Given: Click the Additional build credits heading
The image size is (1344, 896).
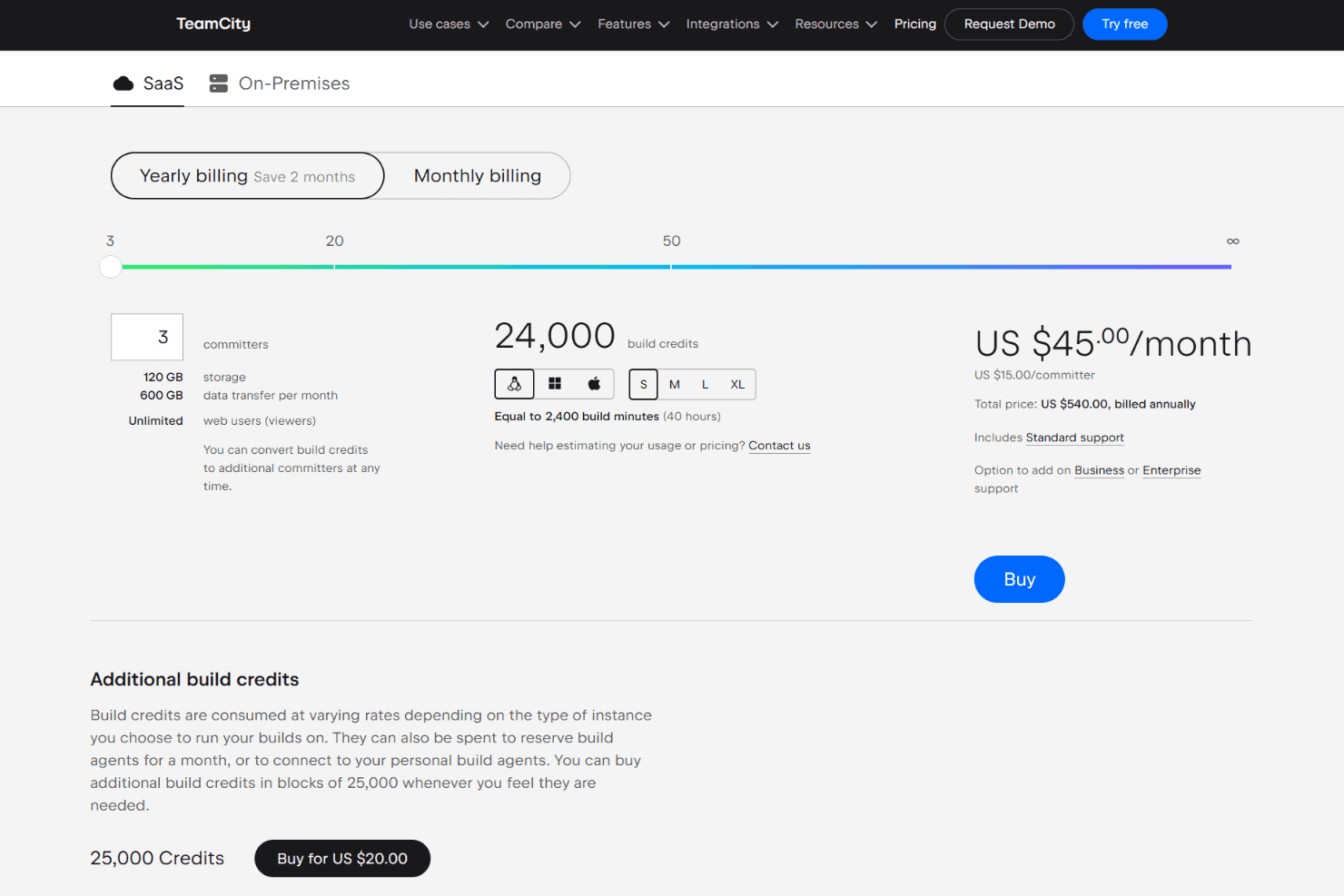Looking at the screenshot, I should click(194, 680).
